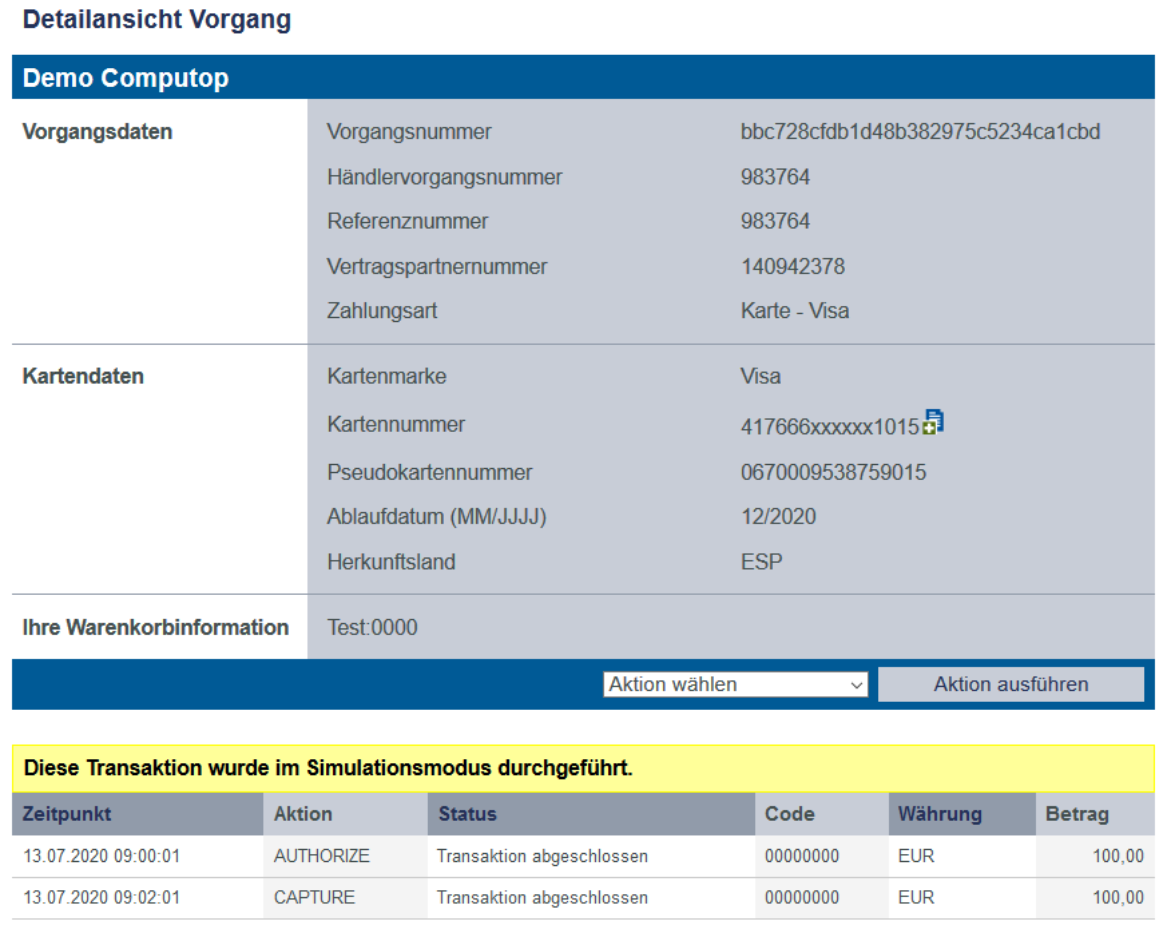Select the Währung column header

(x=962, y=814)
